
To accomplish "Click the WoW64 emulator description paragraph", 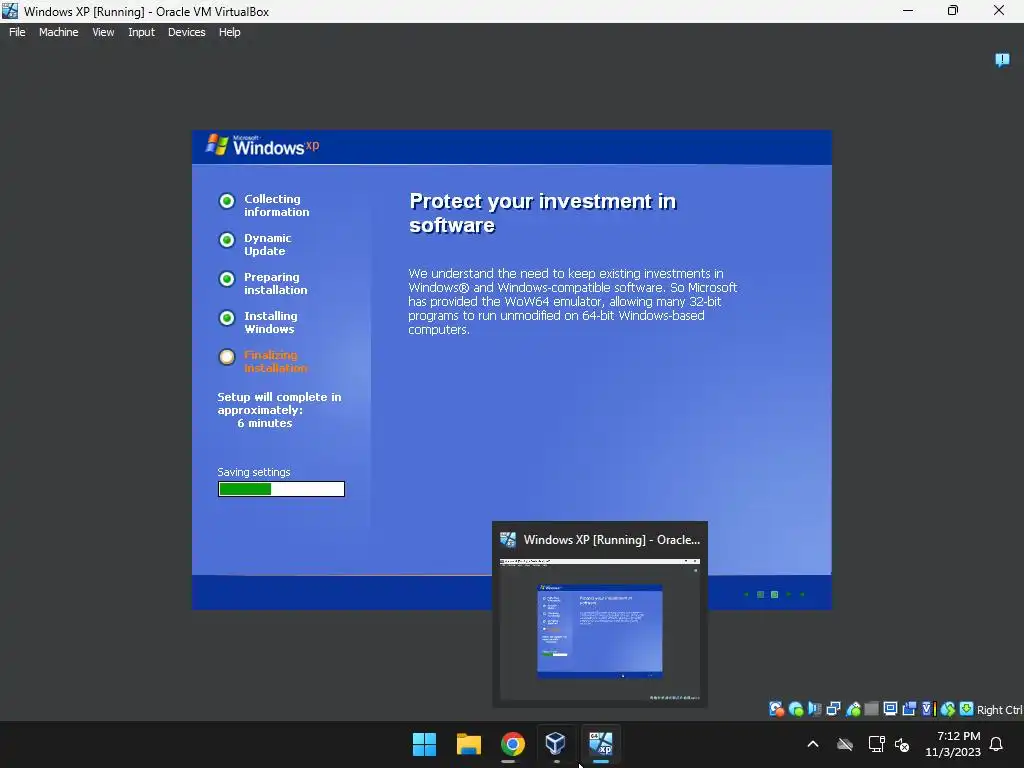I will (x=572, y=301).
